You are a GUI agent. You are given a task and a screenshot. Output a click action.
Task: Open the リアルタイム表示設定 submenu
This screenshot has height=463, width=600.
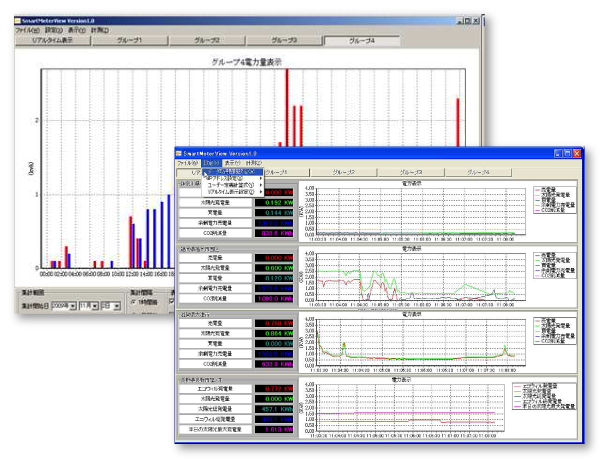click(x=233, y=191)
